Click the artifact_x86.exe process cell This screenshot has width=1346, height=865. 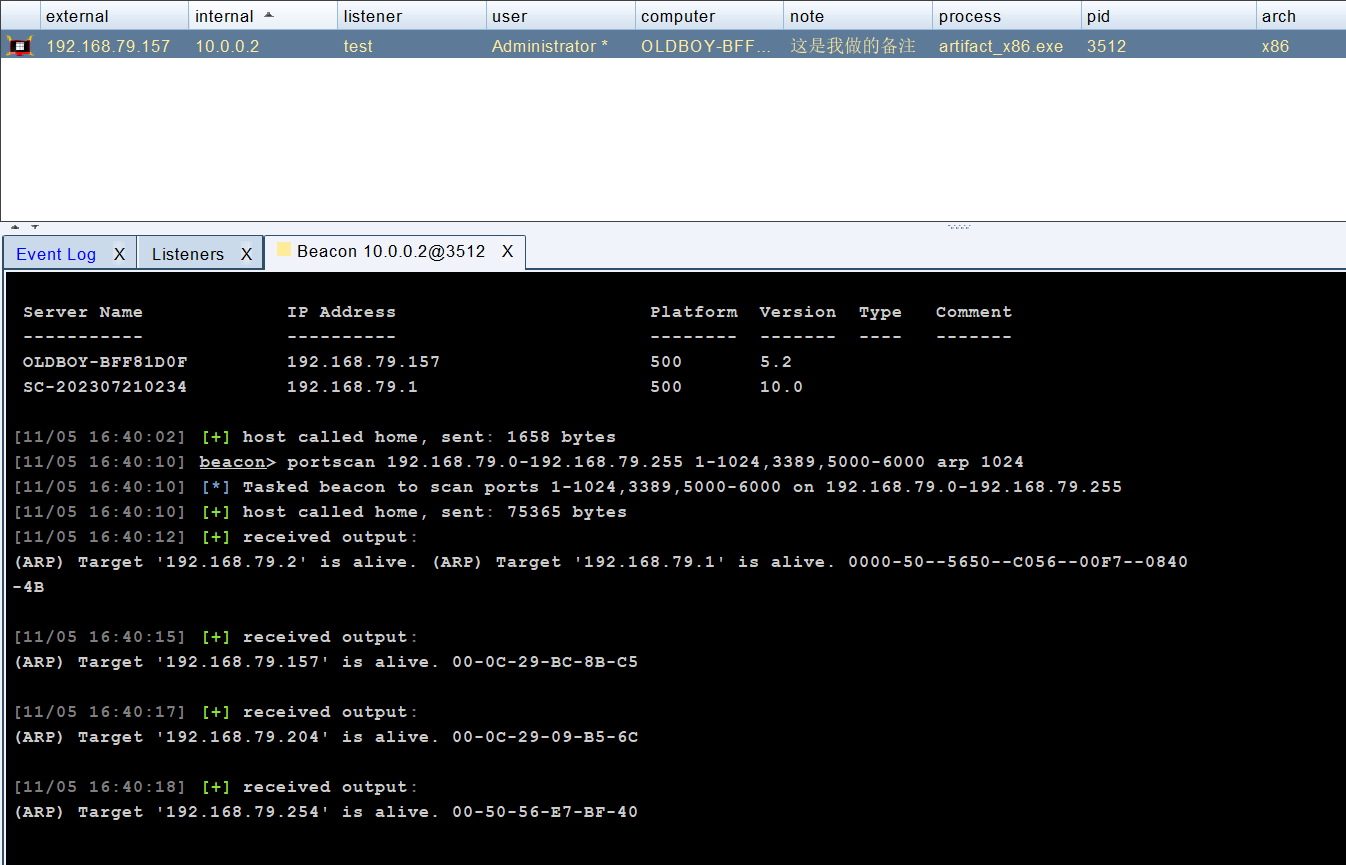point(1001,46)
